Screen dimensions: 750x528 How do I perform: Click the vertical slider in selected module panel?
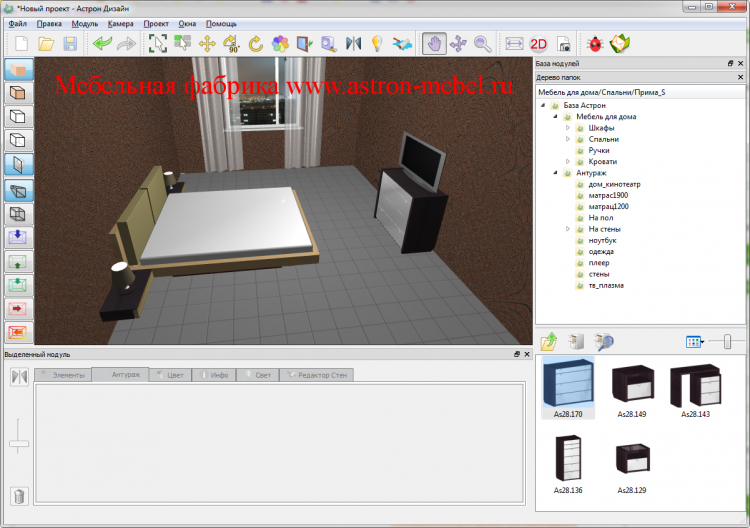(x=19, y=443)
